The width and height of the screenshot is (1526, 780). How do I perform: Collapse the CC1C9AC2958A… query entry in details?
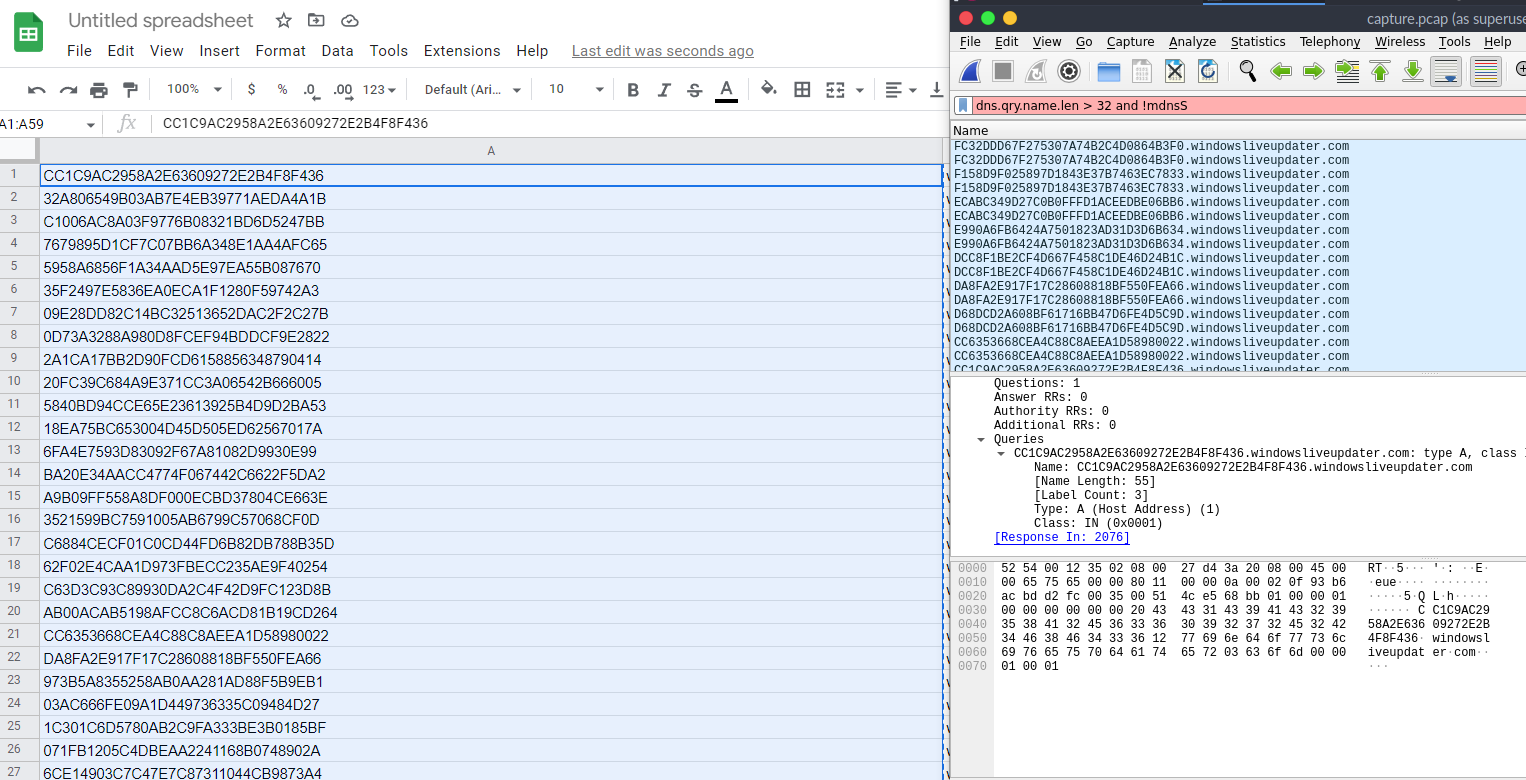click(x=1002, y=454)
